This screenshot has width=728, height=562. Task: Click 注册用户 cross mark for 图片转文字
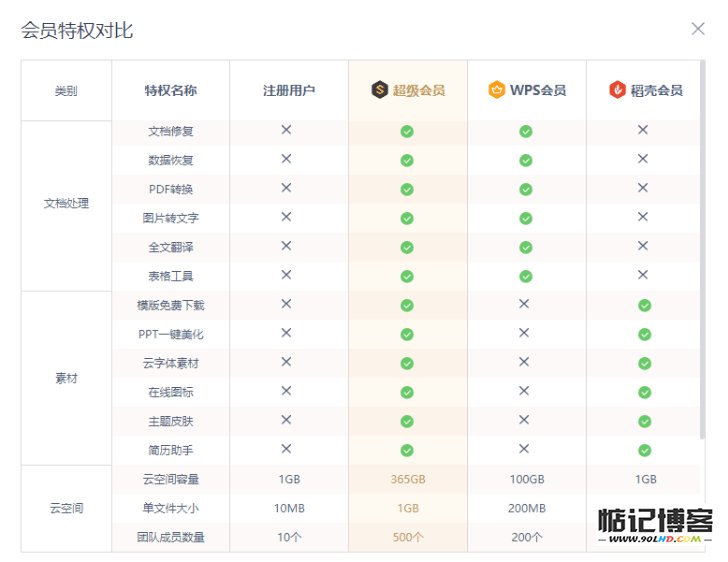(x=286, y=216)
